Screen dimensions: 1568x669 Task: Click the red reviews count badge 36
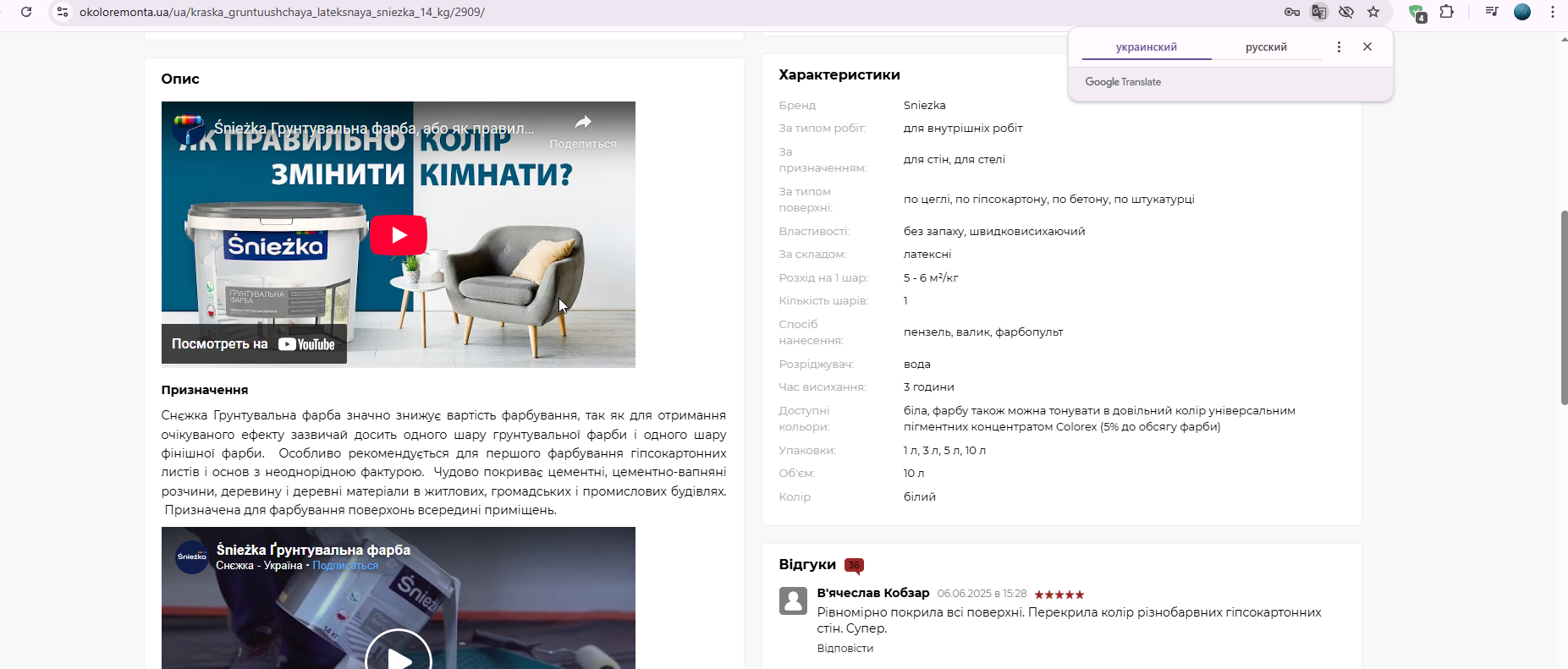(854, 565)
